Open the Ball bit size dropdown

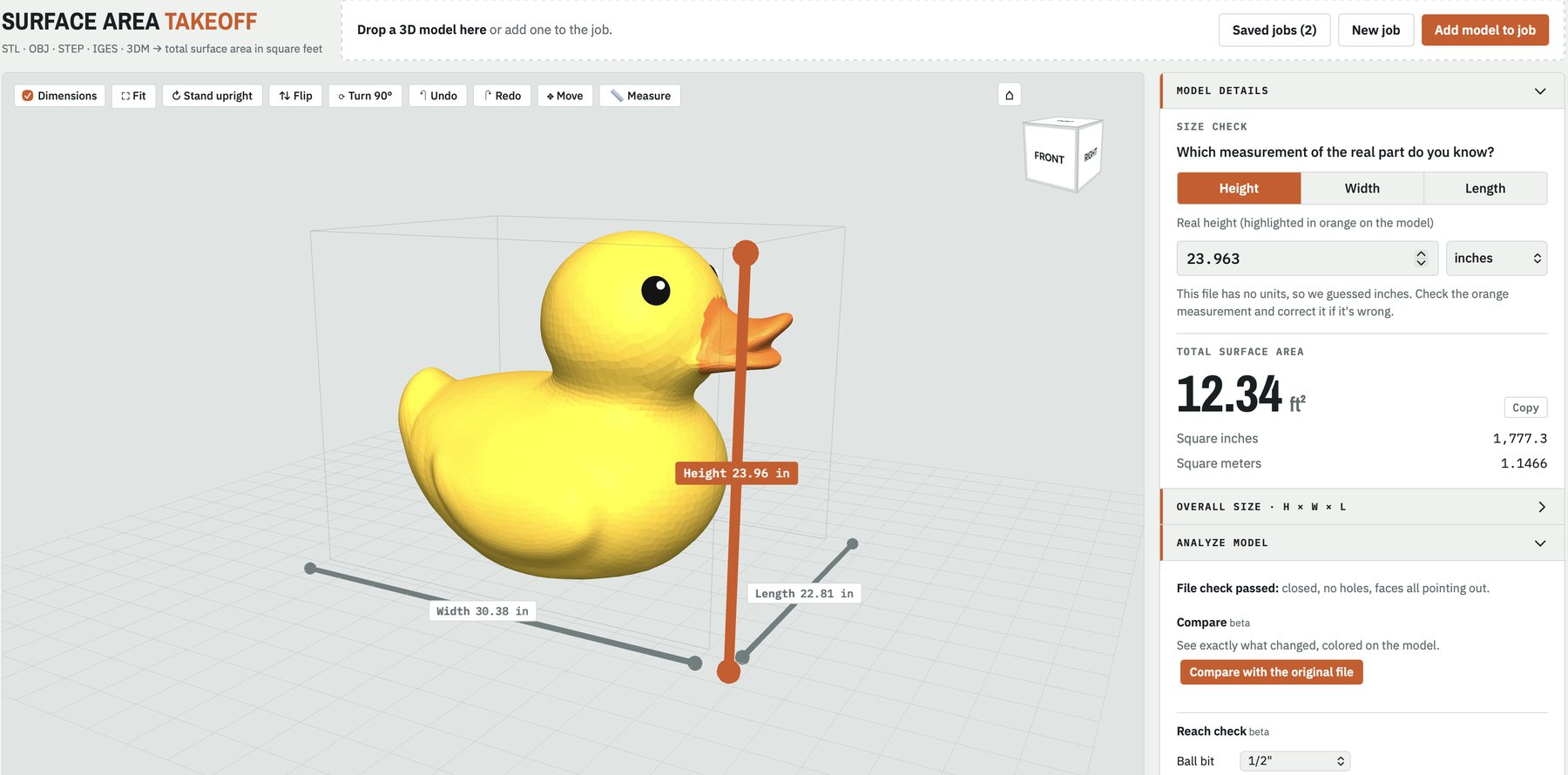[1295, 761]
